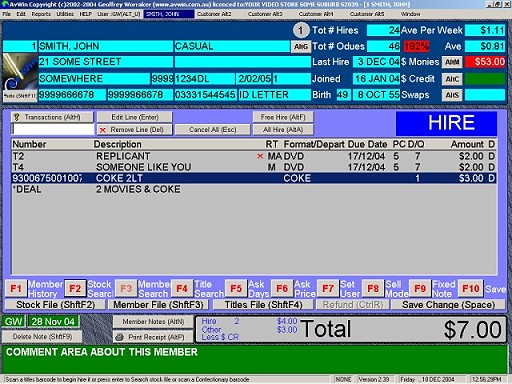The image size is (512, 384).
Task: Click the F1 Member History key icon
Action: point(16,289)
